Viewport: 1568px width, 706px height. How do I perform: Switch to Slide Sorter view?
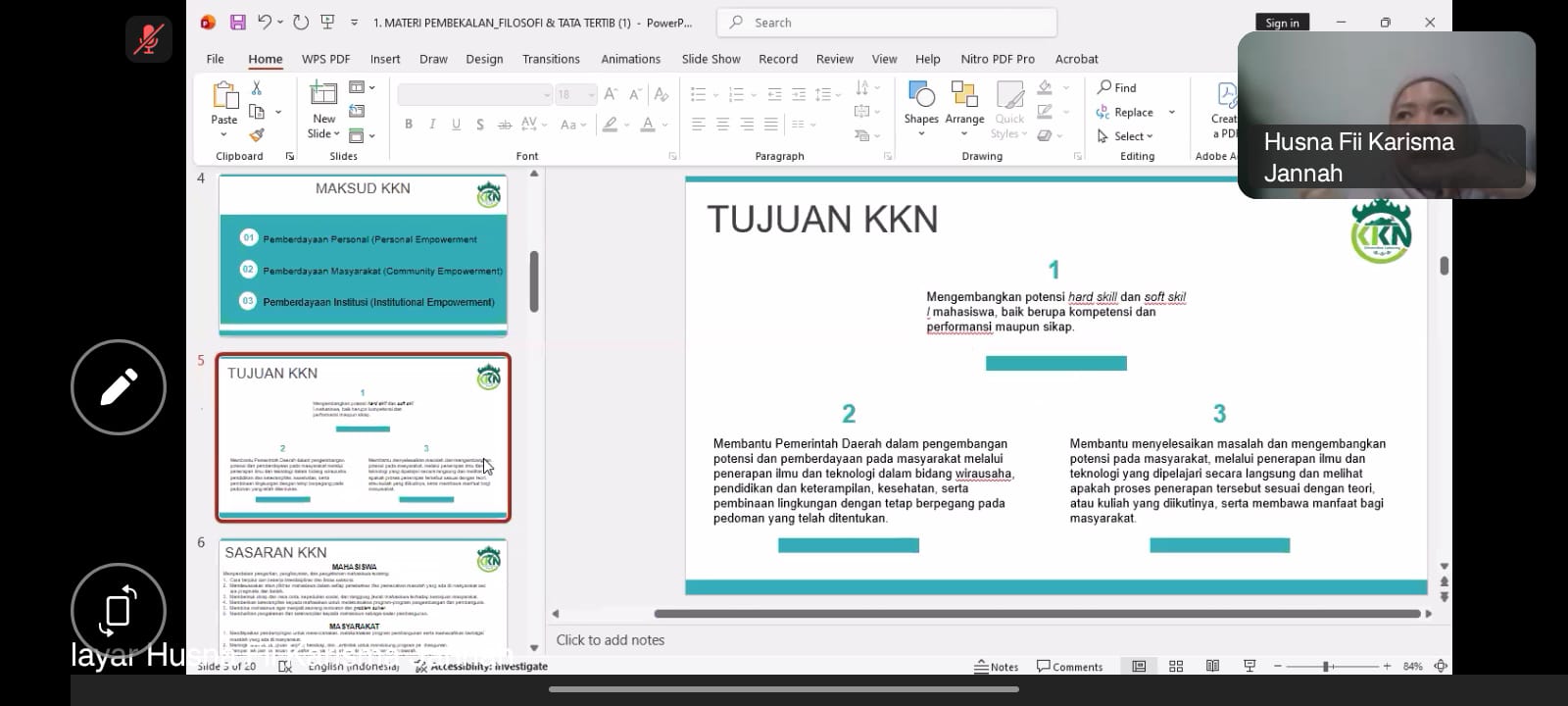[x=1176, y=667]
